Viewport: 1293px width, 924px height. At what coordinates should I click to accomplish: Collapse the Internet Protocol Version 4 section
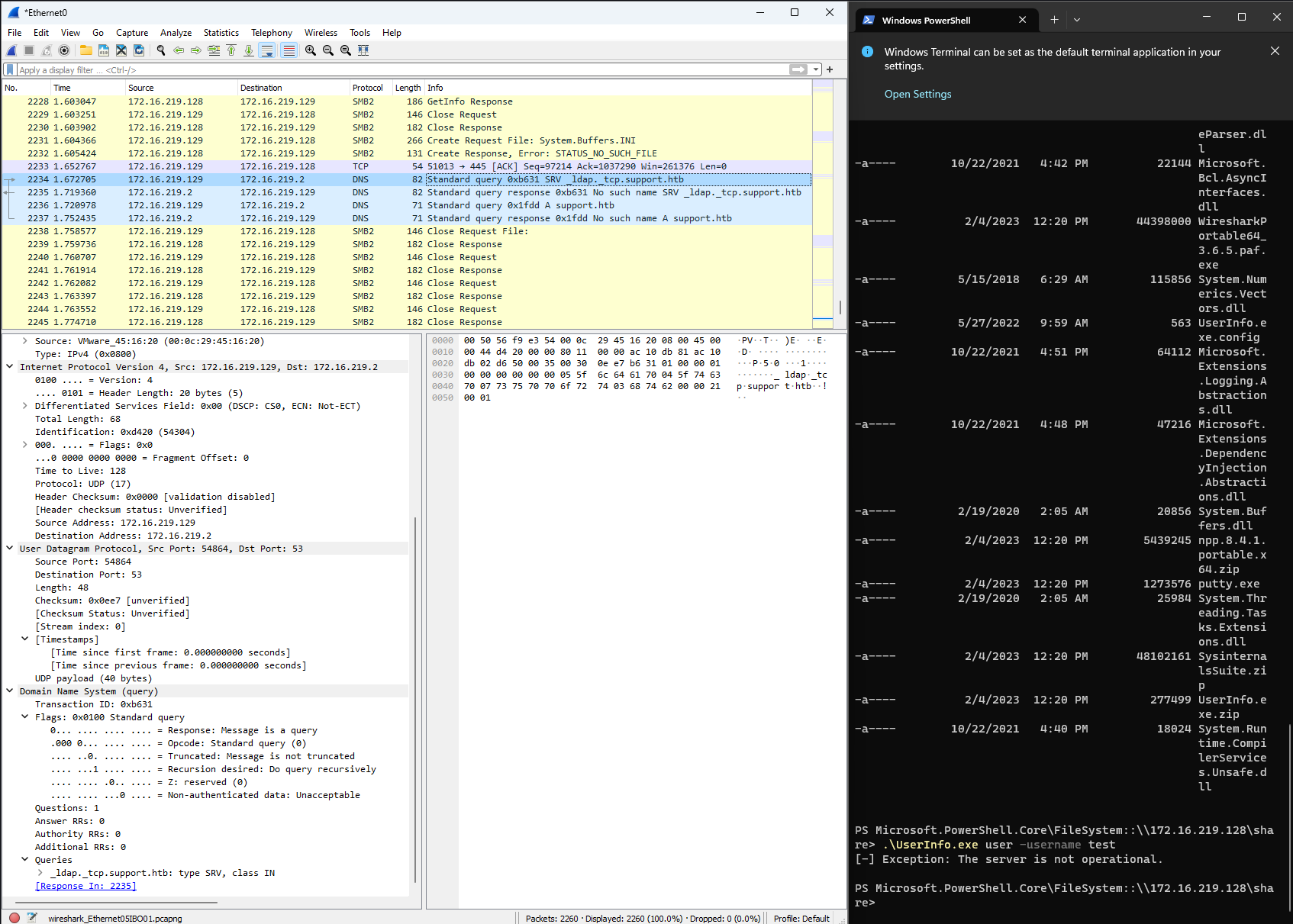pyautogui.click(x=10, y=367)
